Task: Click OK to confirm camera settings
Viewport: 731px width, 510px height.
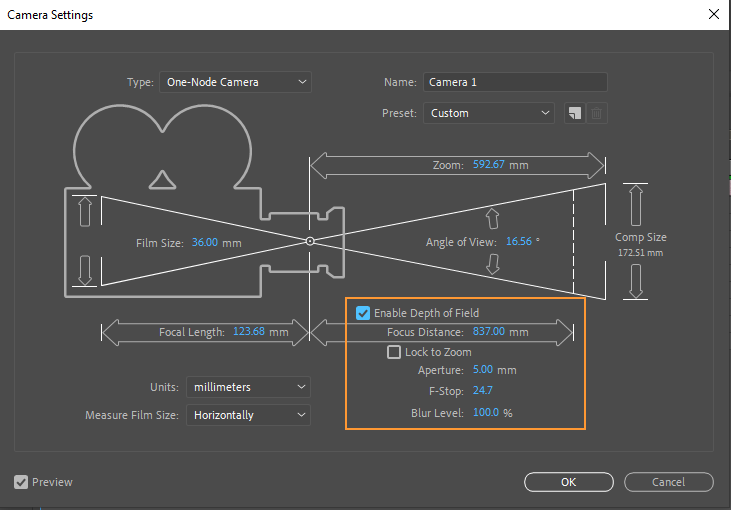Action: (x=569, y=482)
